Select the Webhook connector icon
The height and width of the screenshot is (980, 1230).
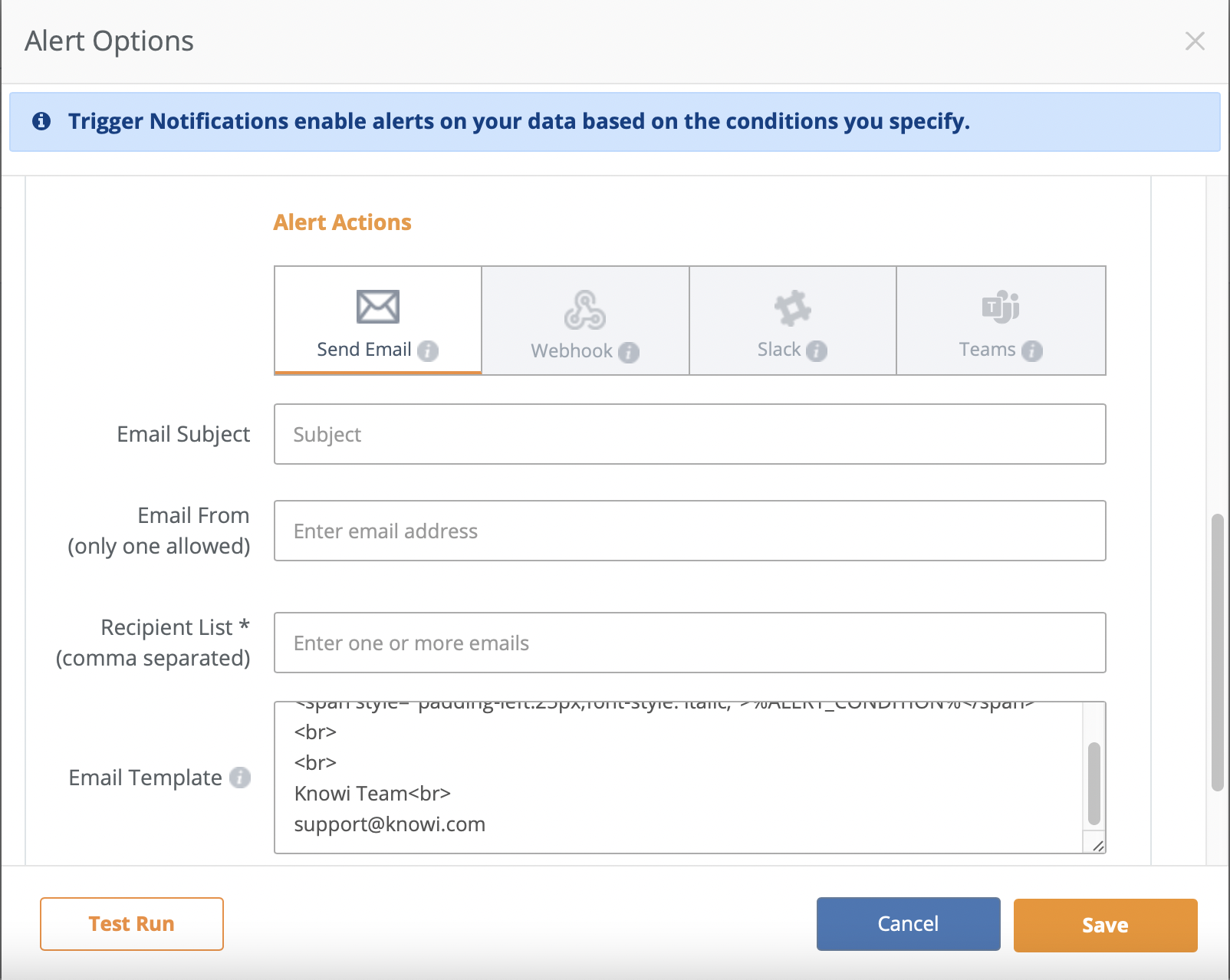pos(584,308)
